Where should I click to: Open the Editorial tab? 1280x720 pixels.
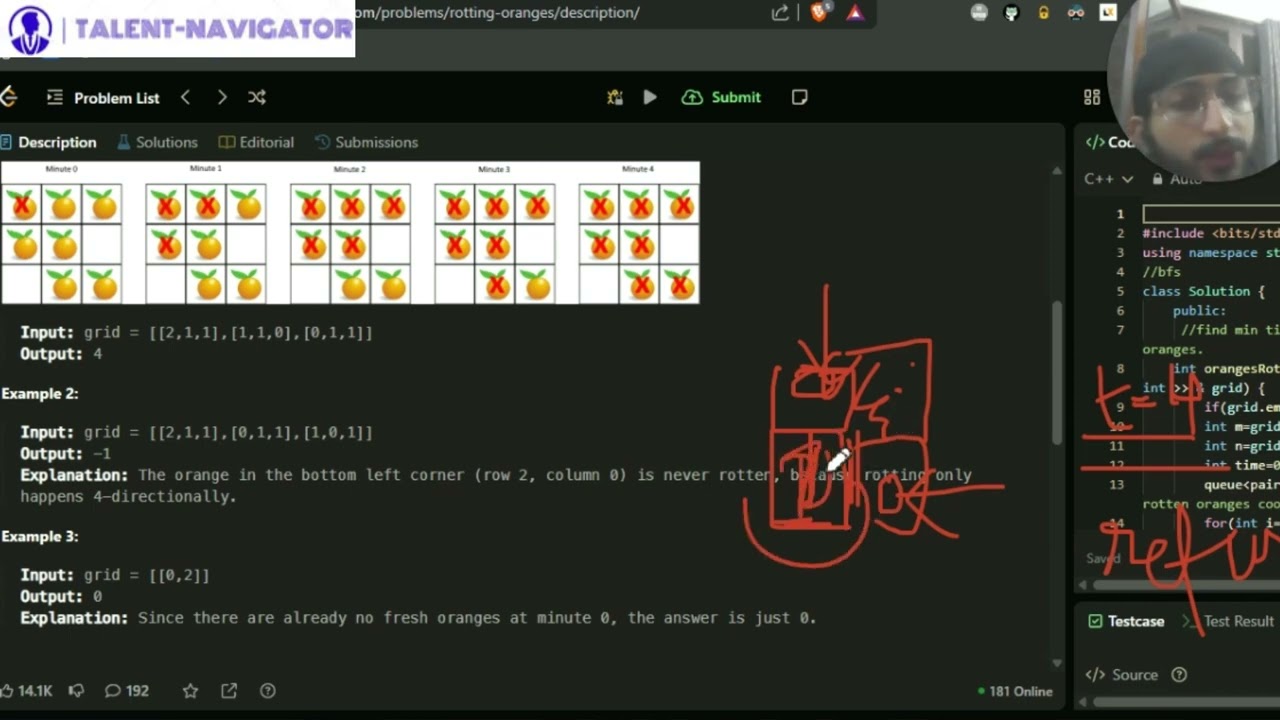[x=256, y=142]
